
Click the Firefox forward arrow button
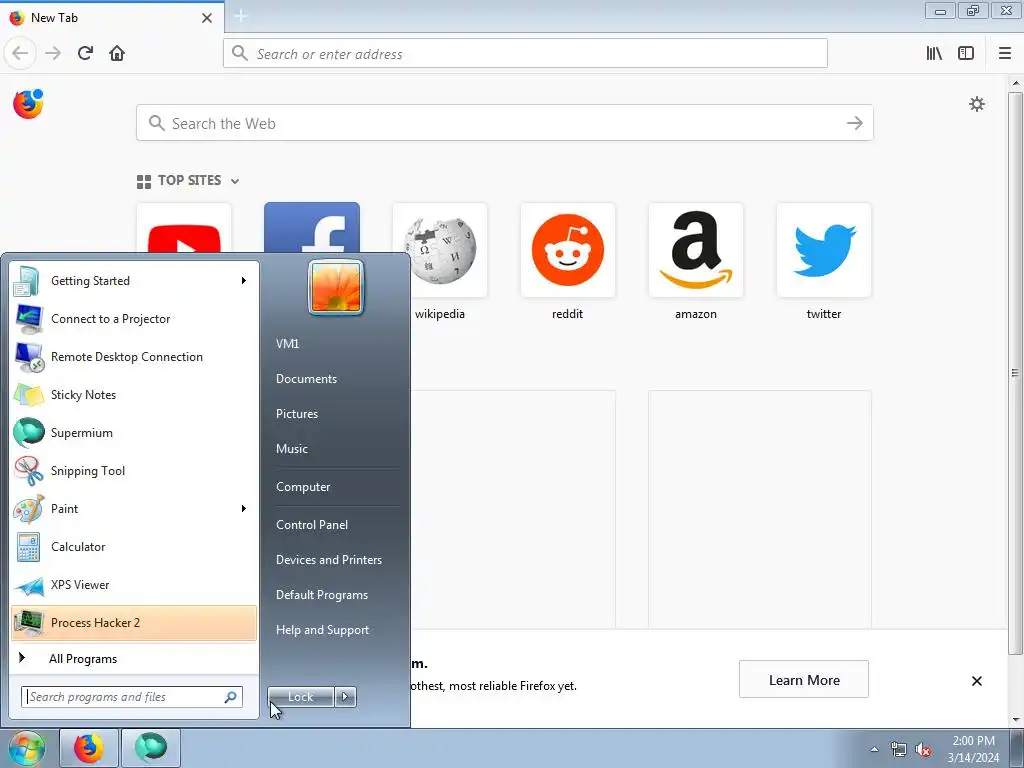tap(53, 53)
